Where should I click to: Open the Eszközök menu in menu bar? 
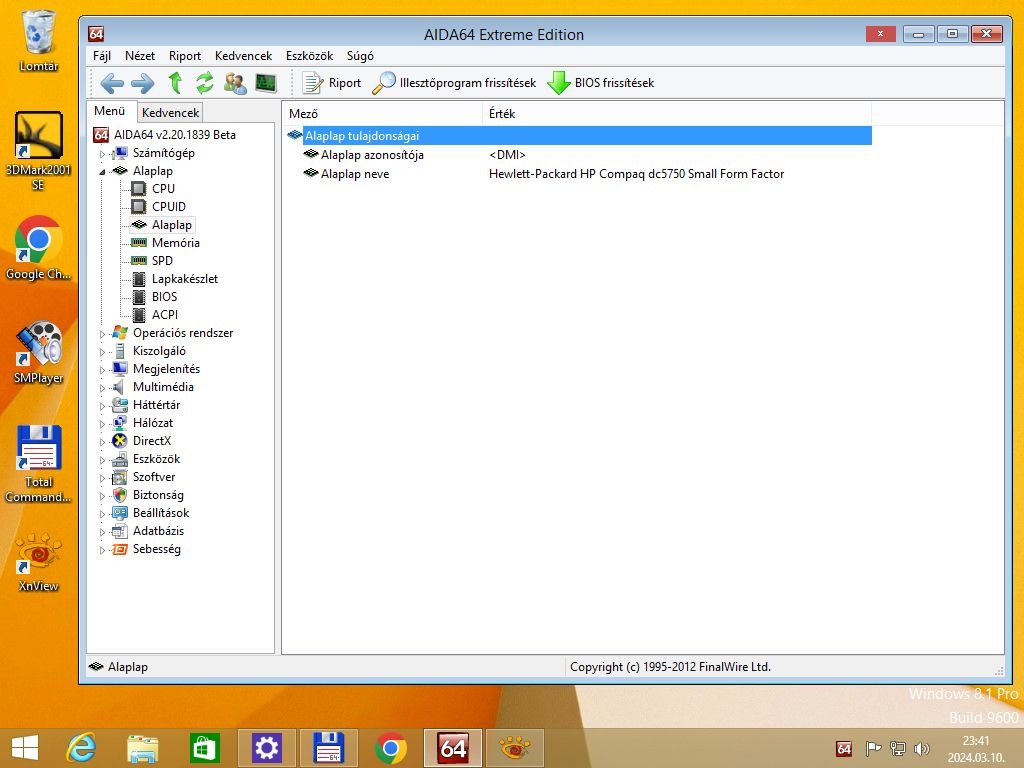tap(310, 56)
